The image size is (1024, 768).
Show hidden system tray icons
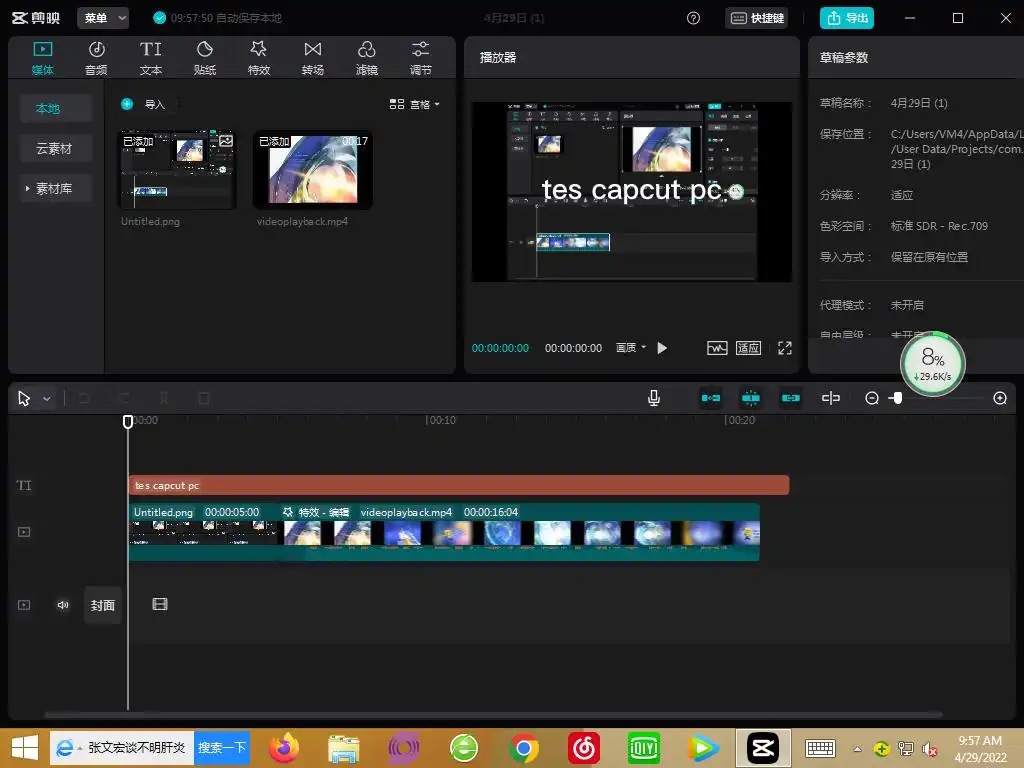[x=857, y=749]
